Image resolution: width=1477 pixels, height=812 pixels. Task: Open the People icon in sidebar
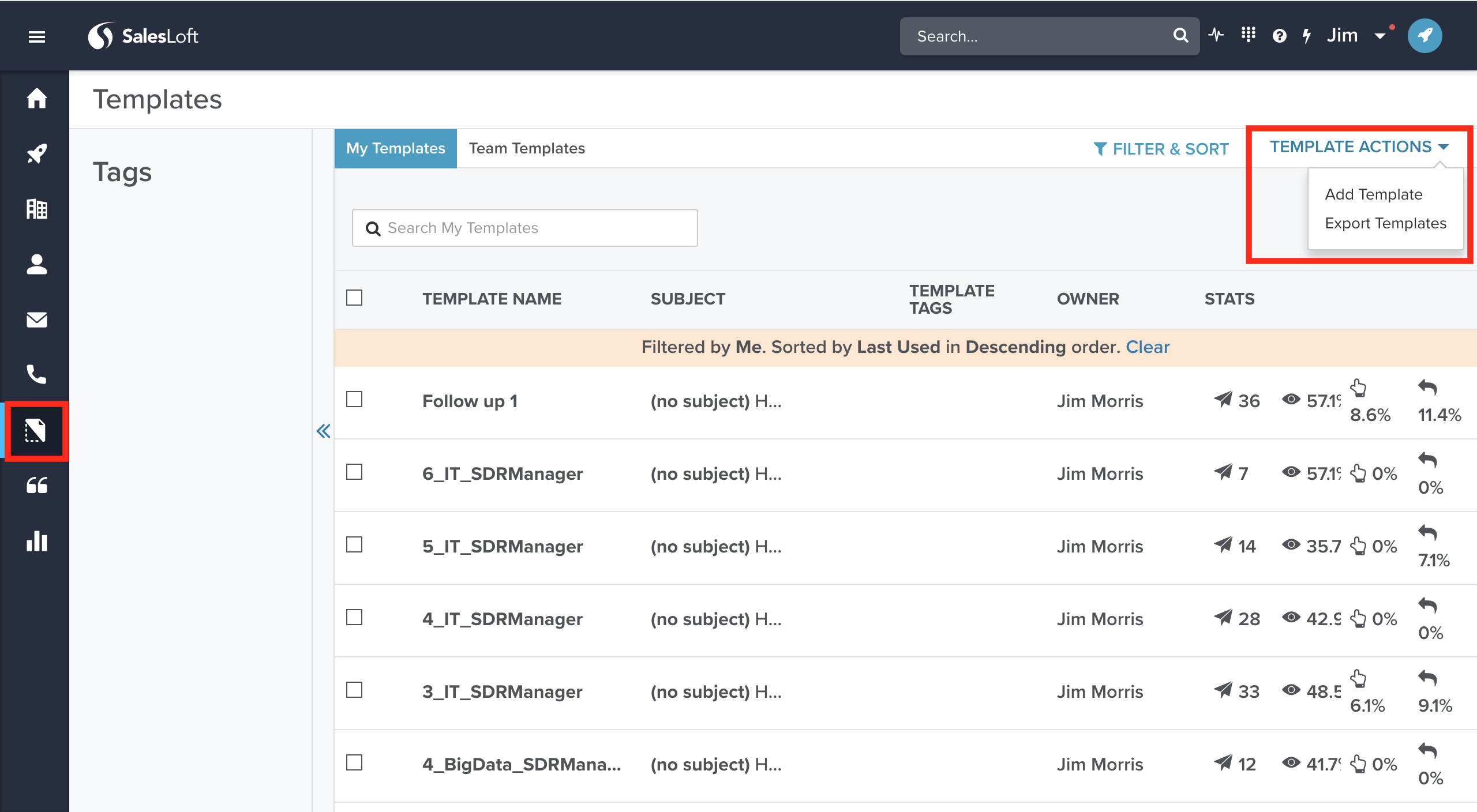(x=36, y=264)
